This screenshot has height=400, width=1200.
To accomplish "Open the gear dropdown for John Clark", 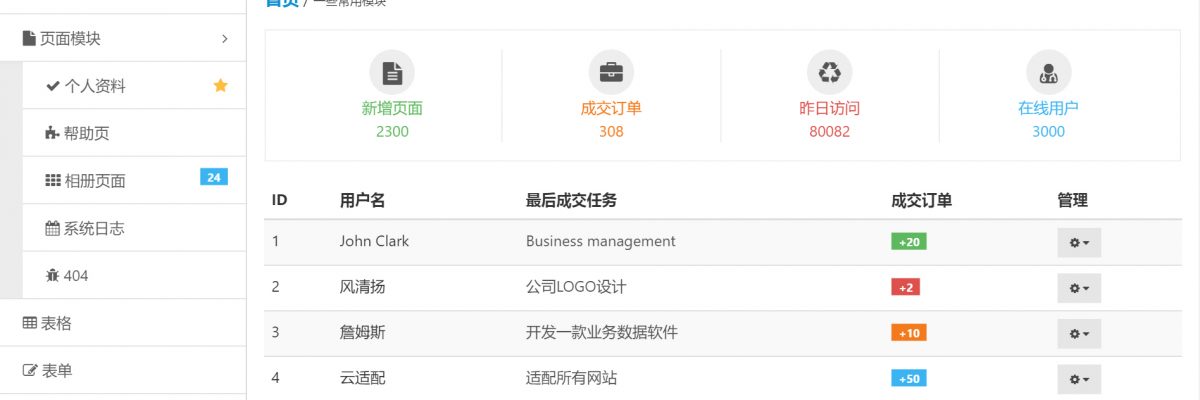I will pyautogui.click(x=1079, y=242).
